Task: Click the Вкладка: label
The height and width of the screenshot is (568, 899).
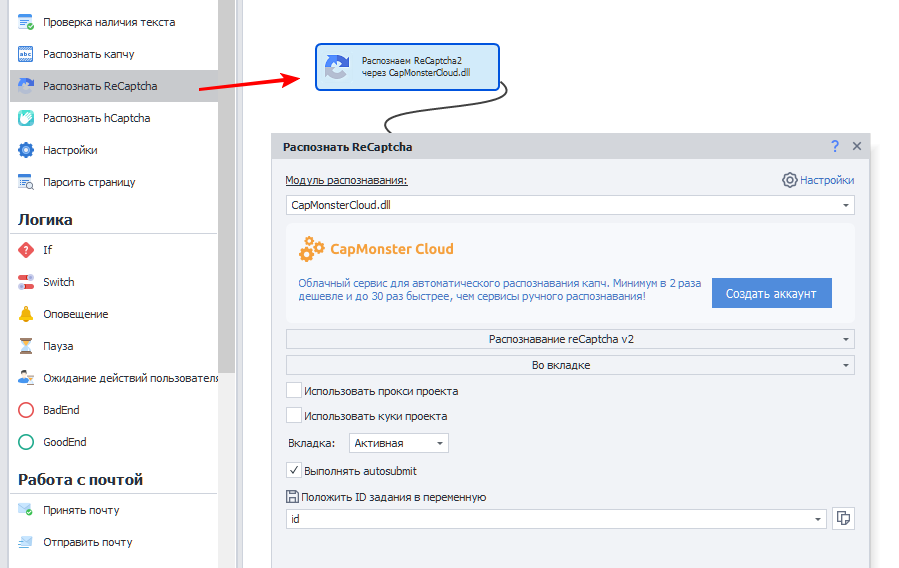Action: (311, 443)
